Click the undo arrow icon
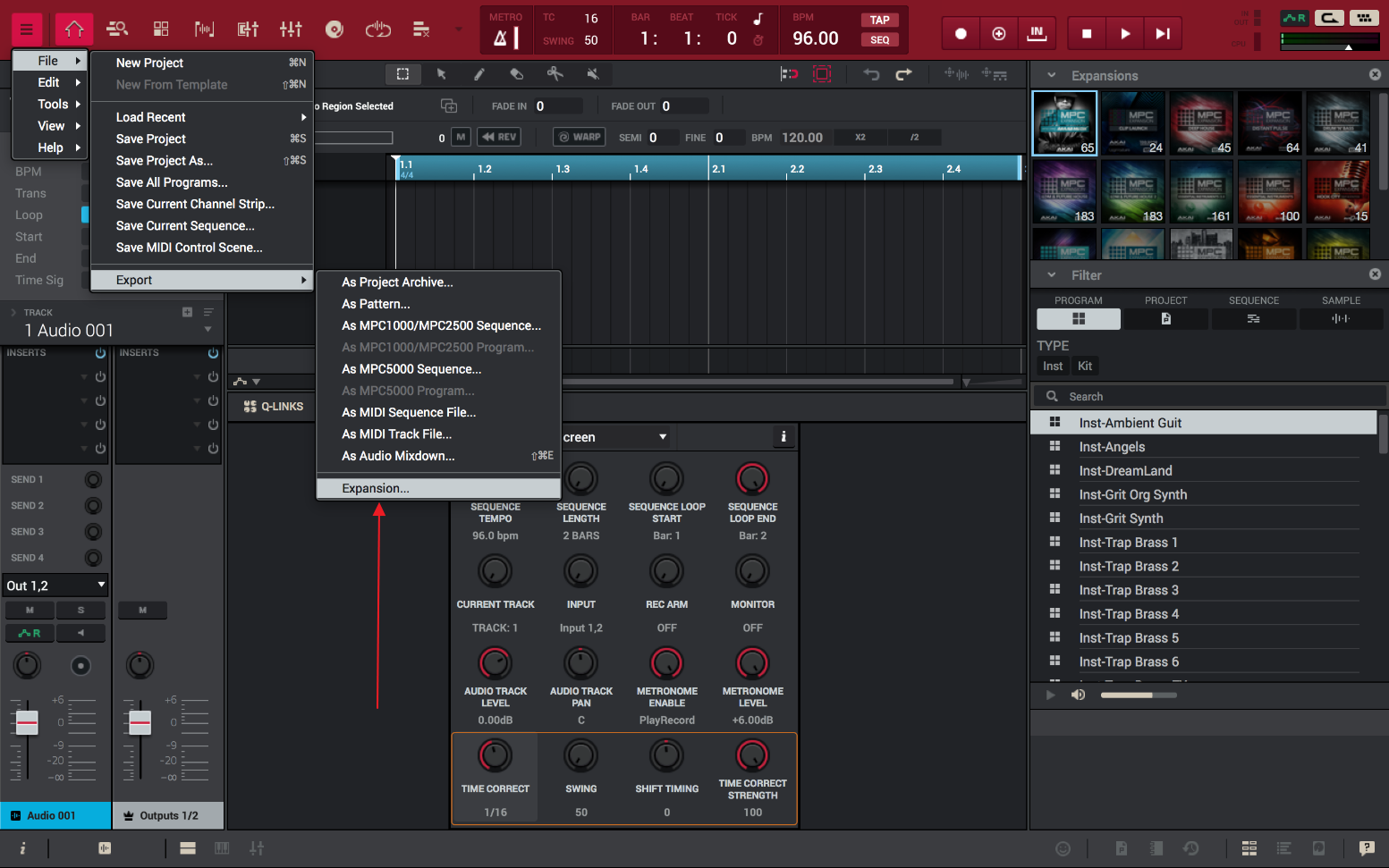 871,74
